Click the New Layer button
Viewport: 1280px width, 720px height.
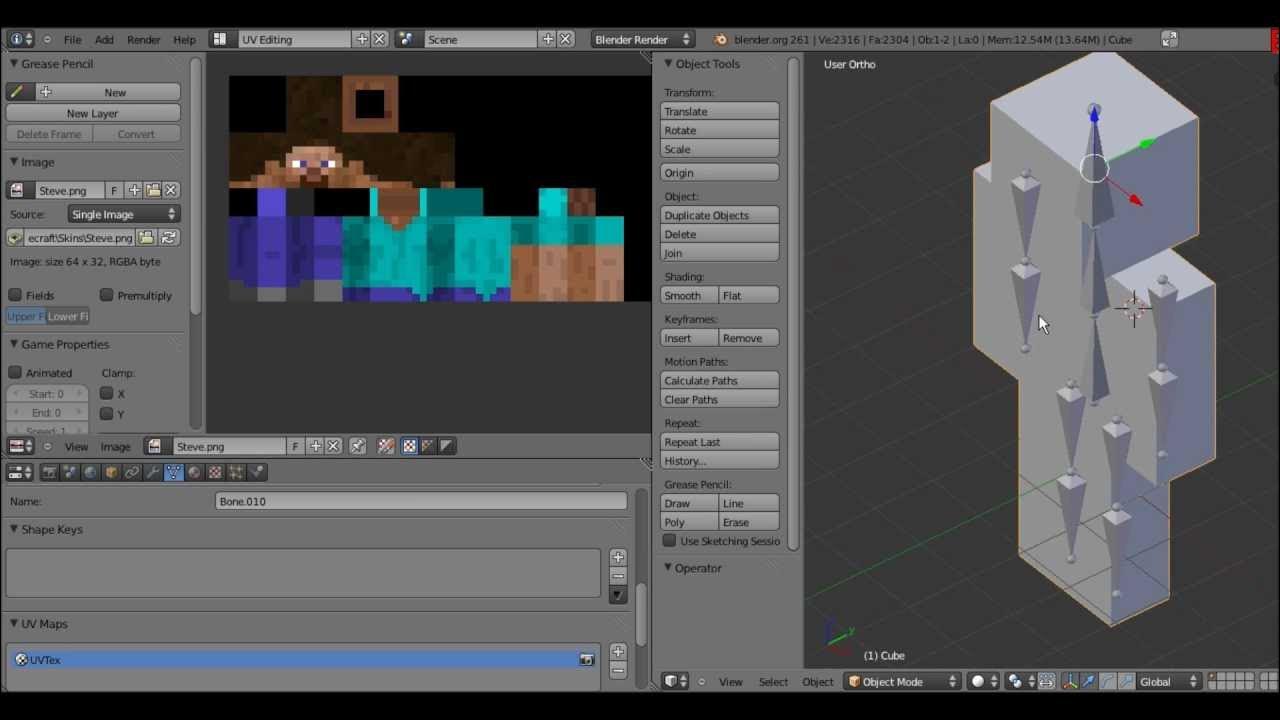(x=93, y=113)
